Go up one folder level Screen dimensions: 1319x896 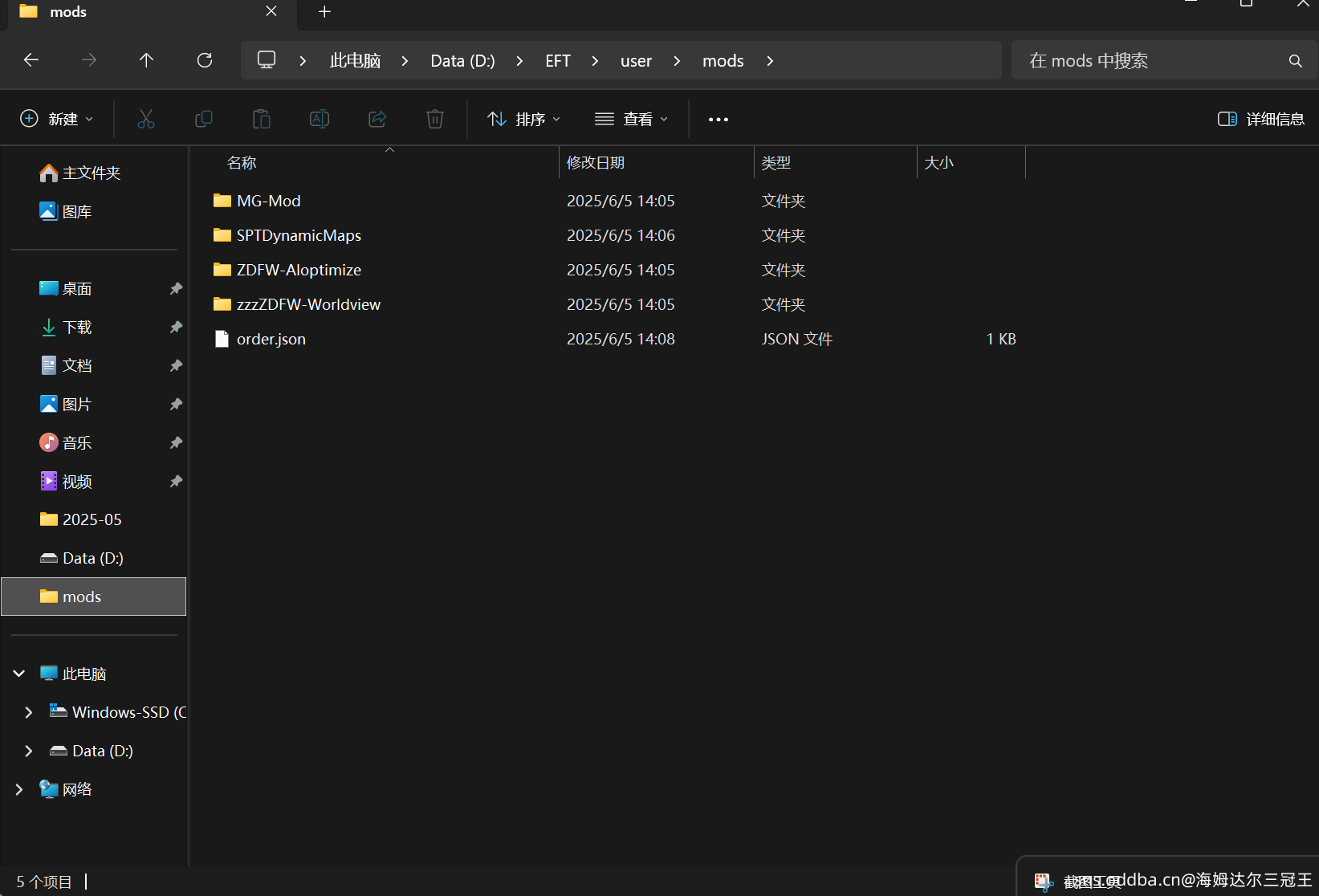146,60
